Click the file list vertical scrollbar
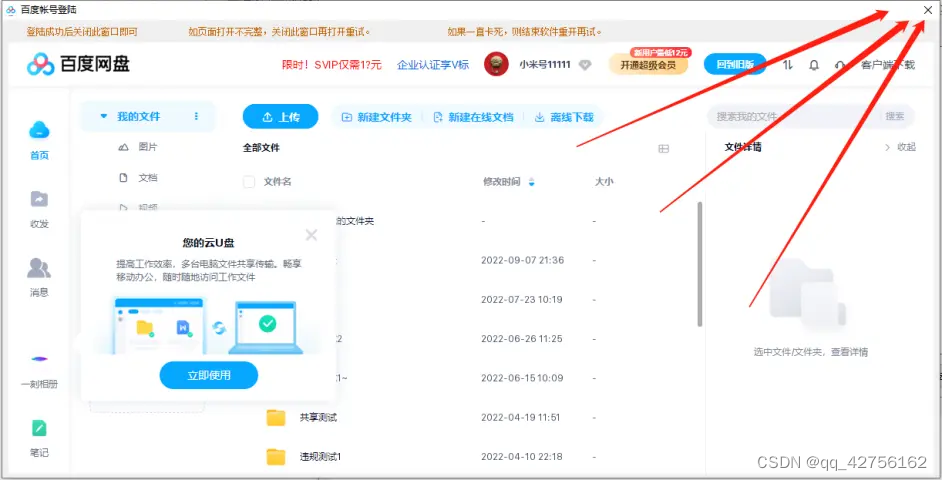The height and width of the screenshot is (480, 942). click(700, 264)
